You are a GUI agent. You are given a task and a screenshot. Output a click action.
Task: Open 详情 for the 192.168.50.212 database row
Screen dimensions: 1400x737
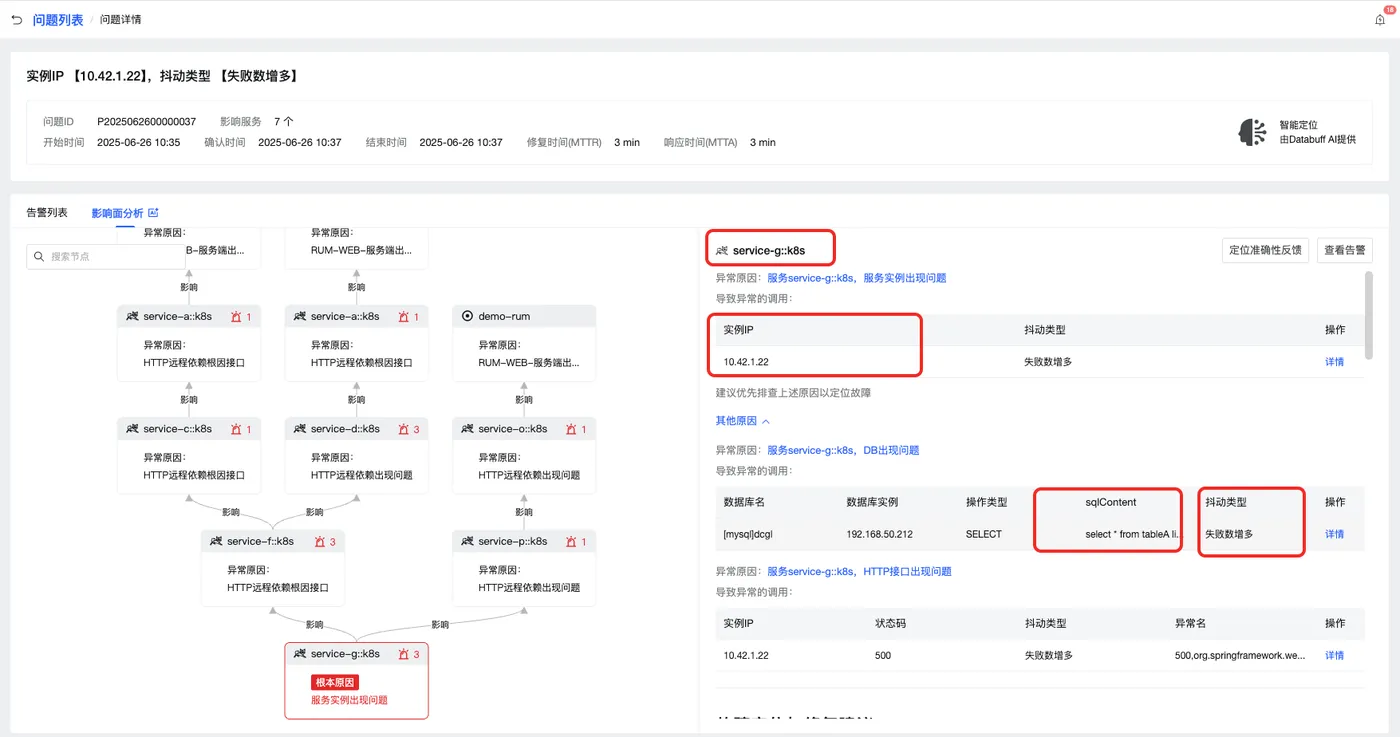point(1334,534)
